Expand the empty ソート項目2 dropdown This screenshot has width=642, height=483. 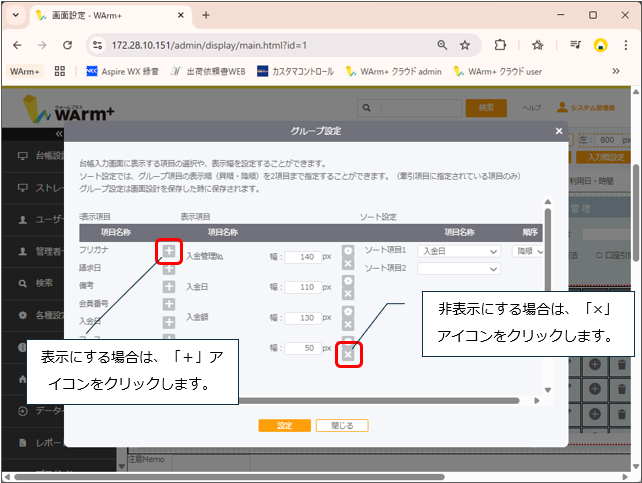point(459,268)
